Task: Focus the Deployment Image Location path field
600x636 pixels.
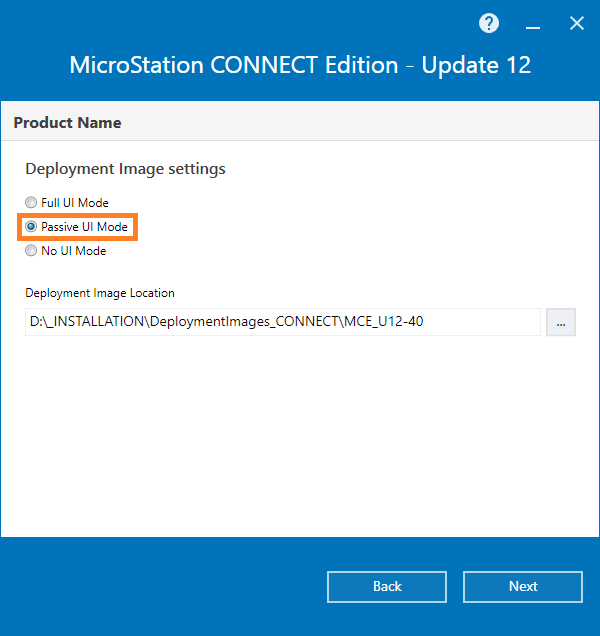Action: click(283, 322)
